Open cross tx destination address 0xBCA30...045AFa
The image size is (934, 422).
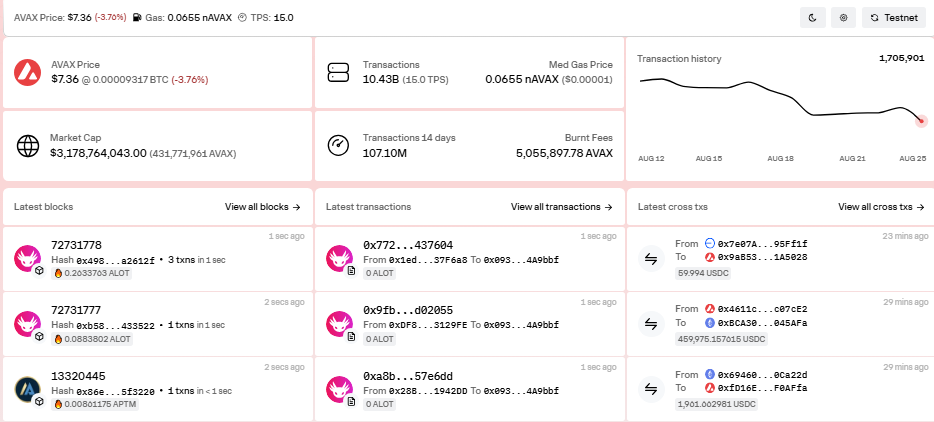[762, 323]
